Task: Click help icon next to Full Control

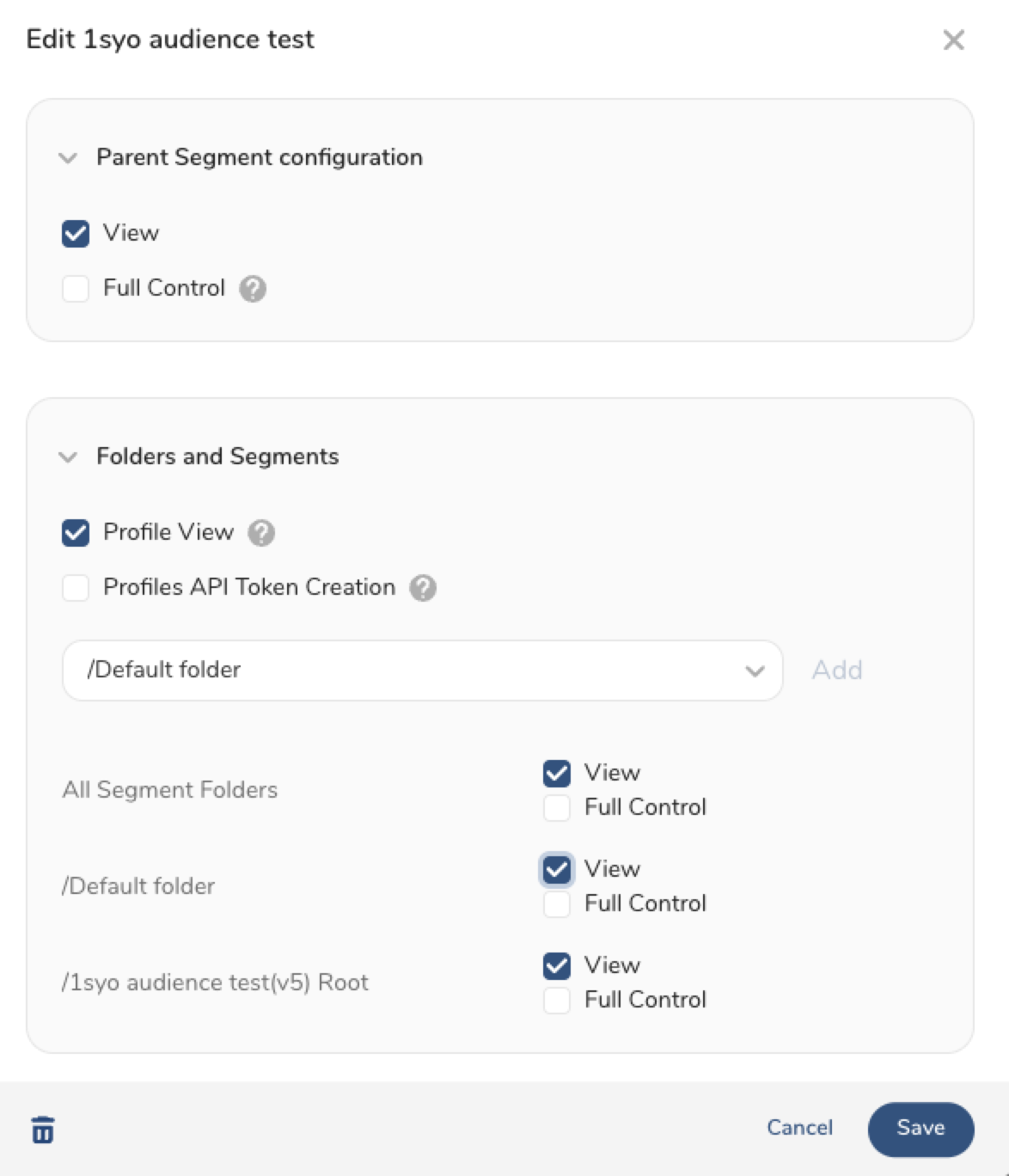Action: (253, 289)
